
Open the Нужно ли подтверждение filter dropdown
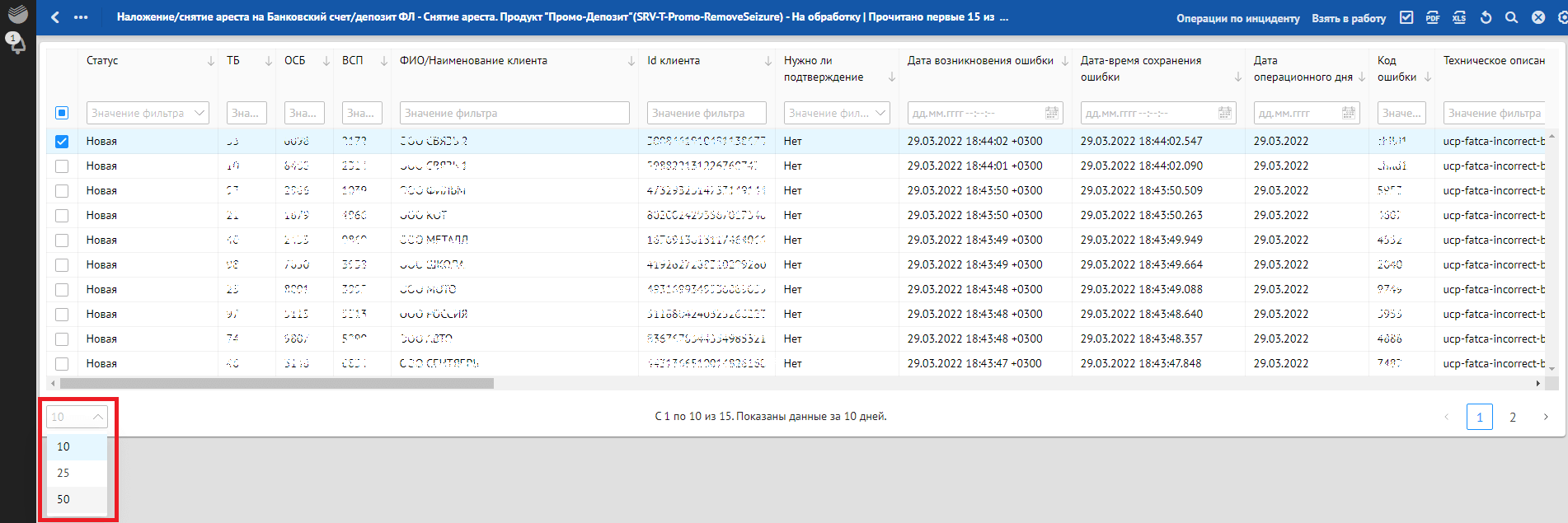[x=836, y=113]
